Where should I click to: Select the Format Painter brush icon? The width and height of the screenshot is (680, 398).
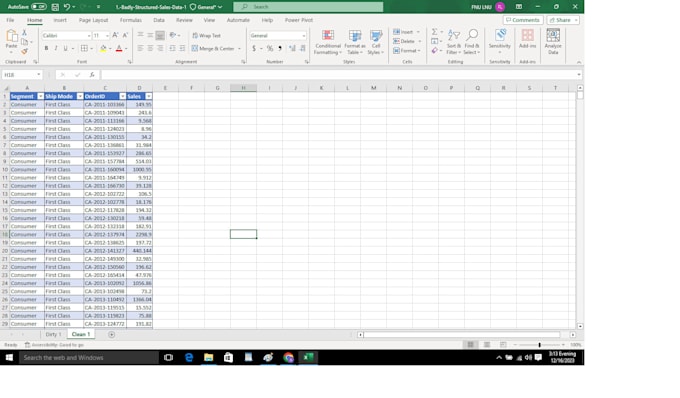coord(24,51)
